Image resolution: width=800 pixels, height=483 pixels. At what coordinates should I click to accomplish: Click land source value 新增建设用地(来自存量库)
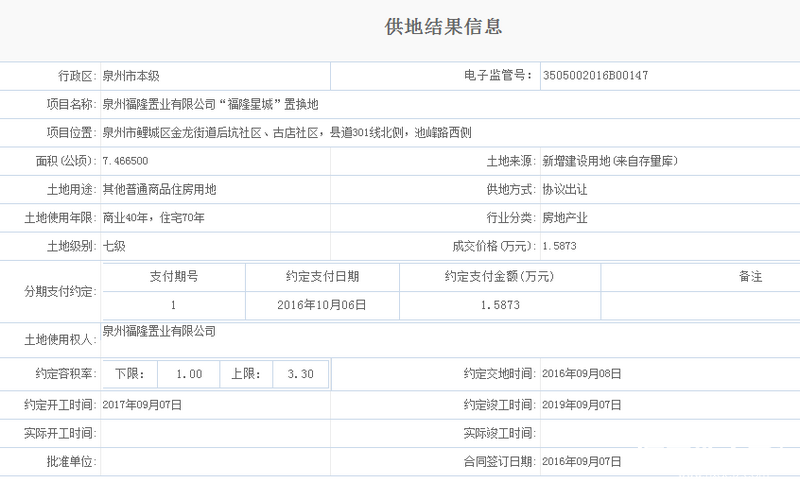tap(610, 161)
